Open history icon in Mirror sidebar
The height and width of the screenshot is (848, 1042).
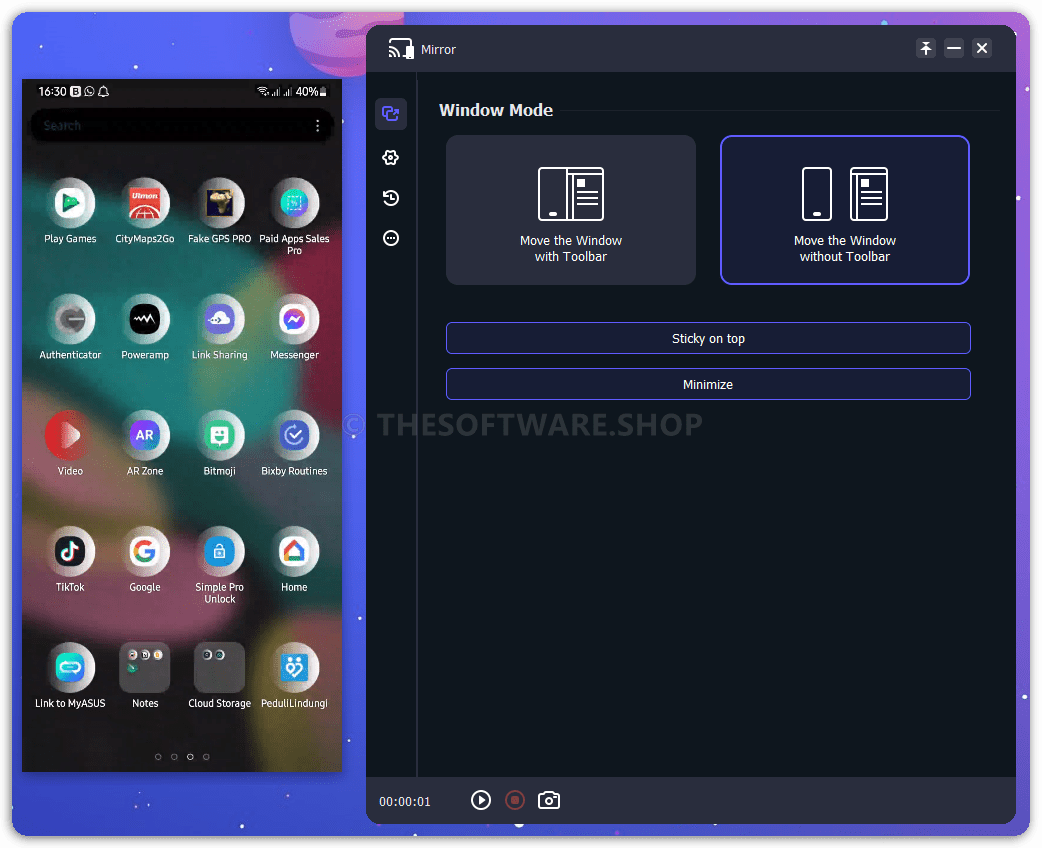[x=391, y=197]
